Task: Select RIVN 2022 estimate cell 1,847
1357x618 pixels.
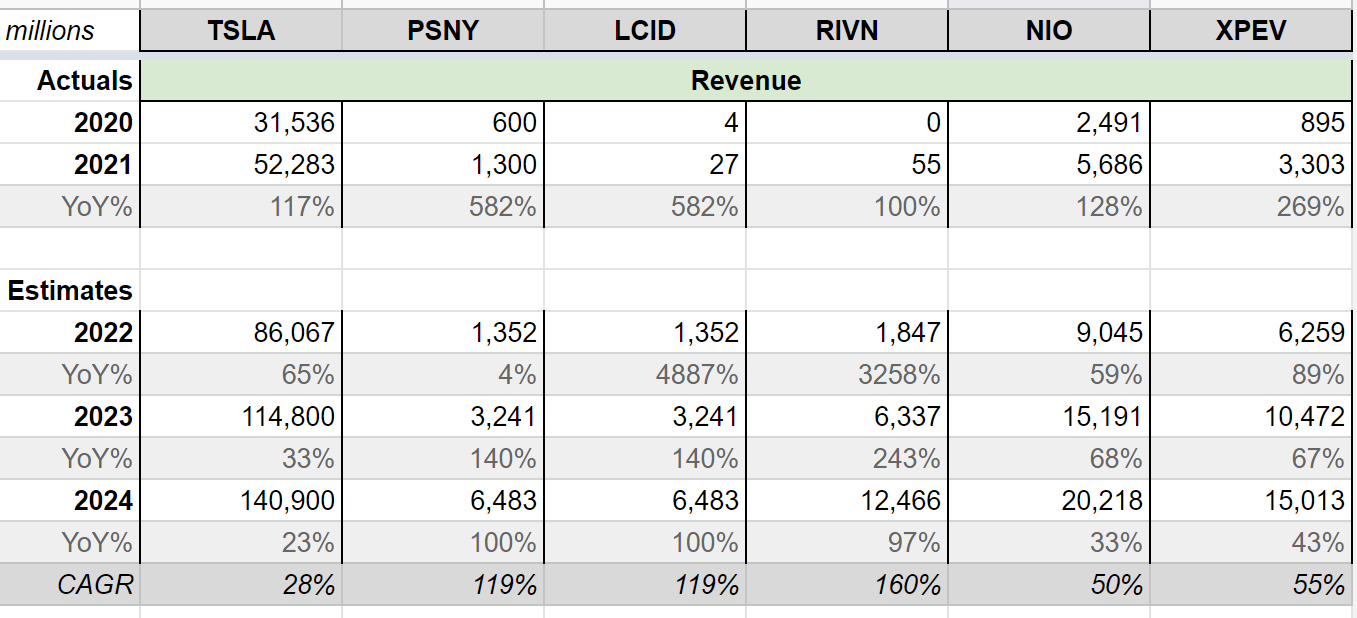Action: click(847, 332)
